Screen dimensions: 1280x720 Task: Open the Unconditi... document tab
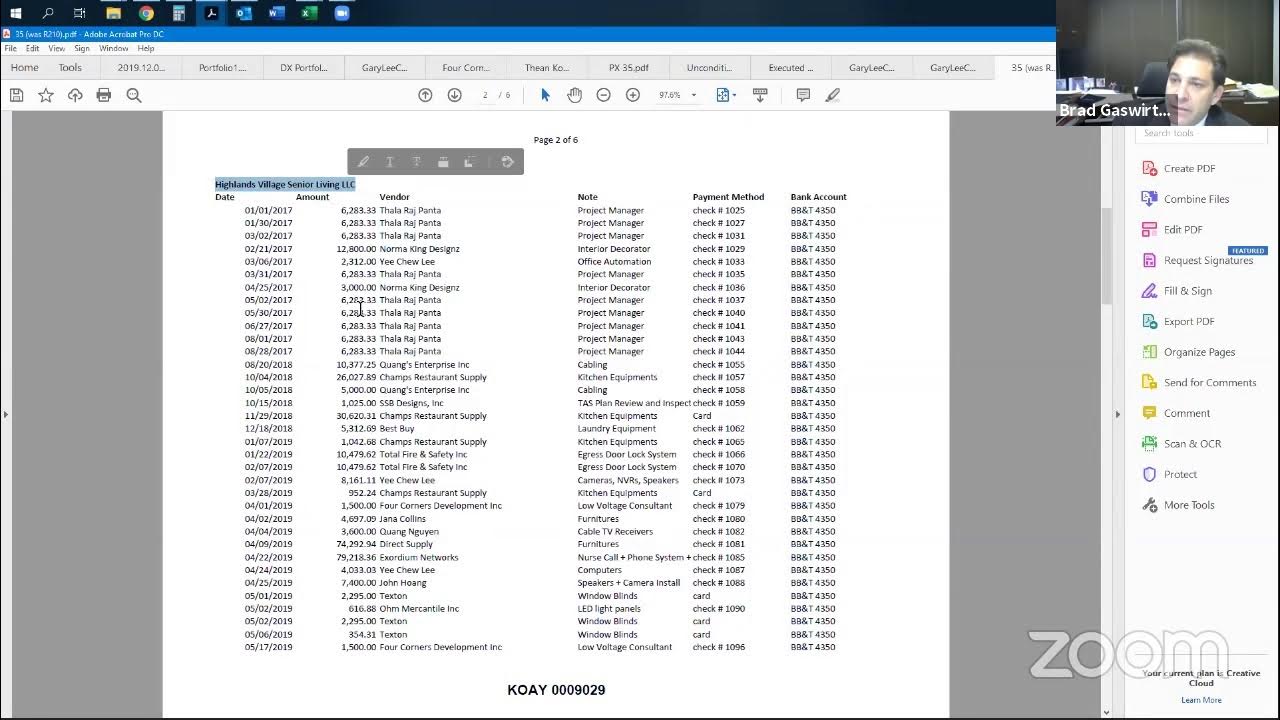click(709, 68)
